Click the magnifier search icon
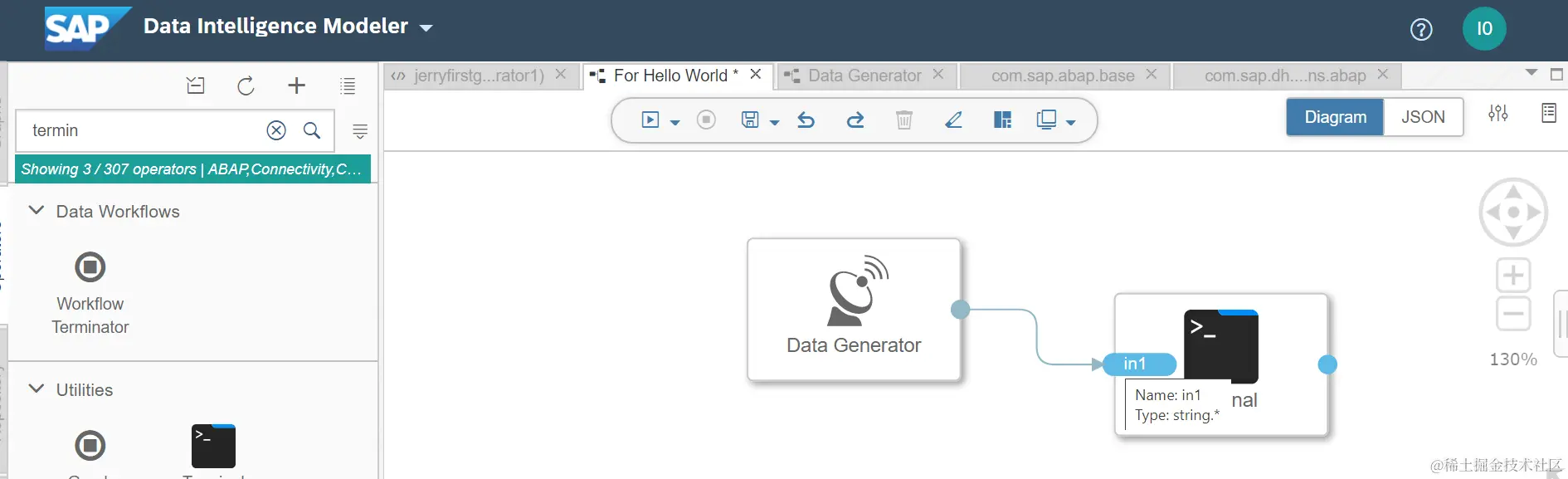1568x479 pixels. (x=312, y=130)
